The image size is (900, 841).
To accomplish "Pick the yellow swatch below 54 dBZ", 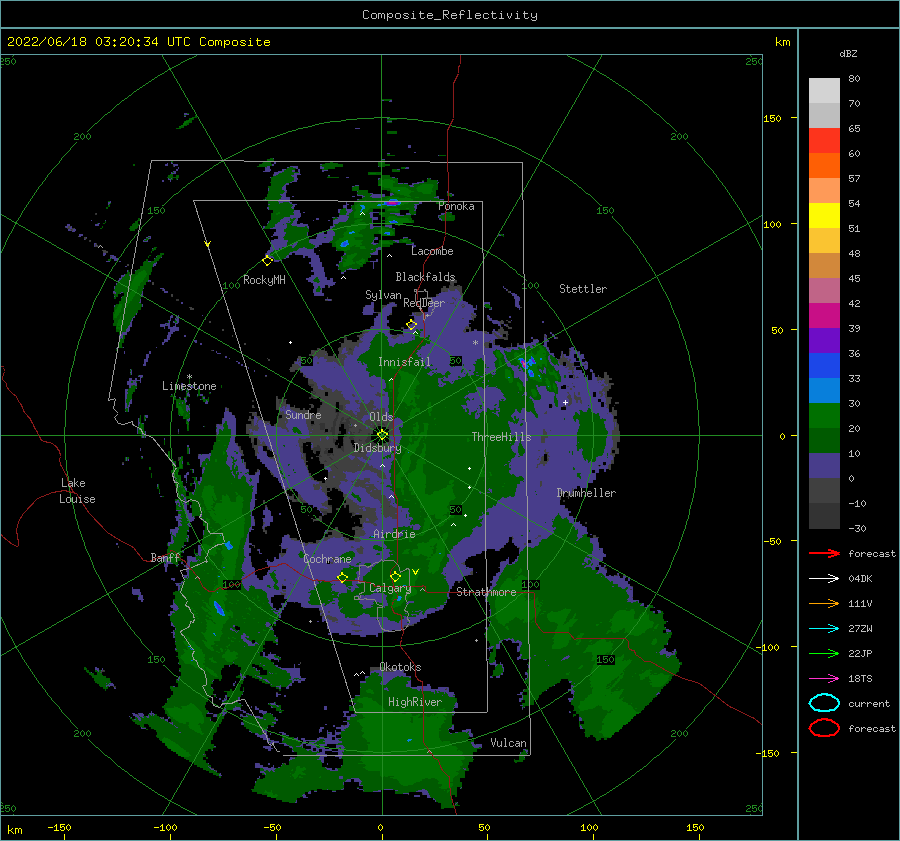I will point(824,215).
